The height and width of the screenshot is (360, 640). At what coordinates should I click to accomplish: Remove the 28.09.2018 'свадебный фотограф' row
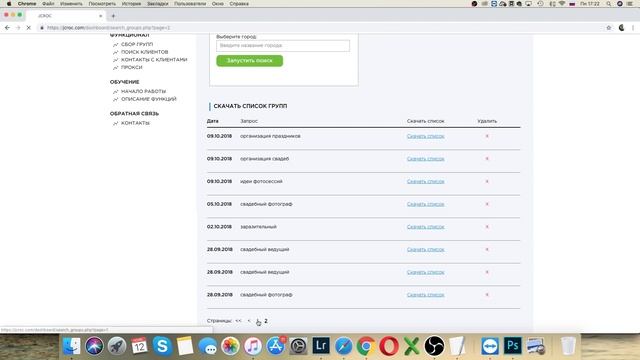coord(487,294)
